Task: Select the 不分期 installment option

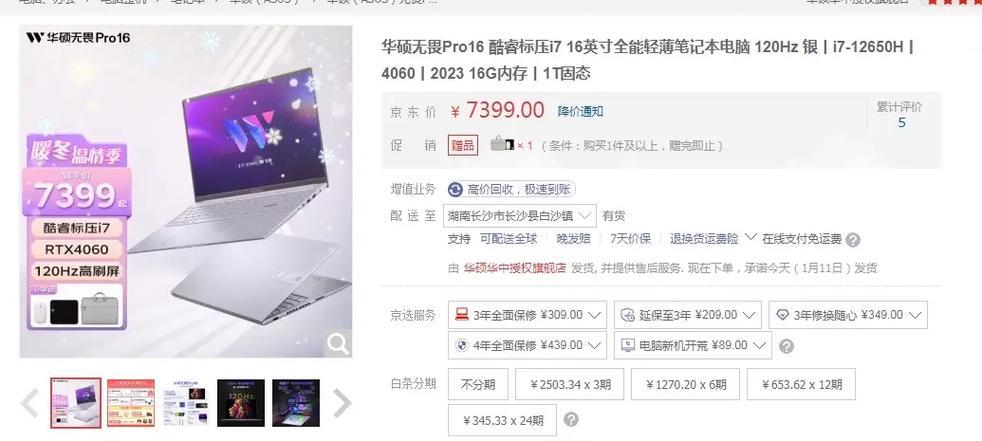Action: (x=478, y=384)
